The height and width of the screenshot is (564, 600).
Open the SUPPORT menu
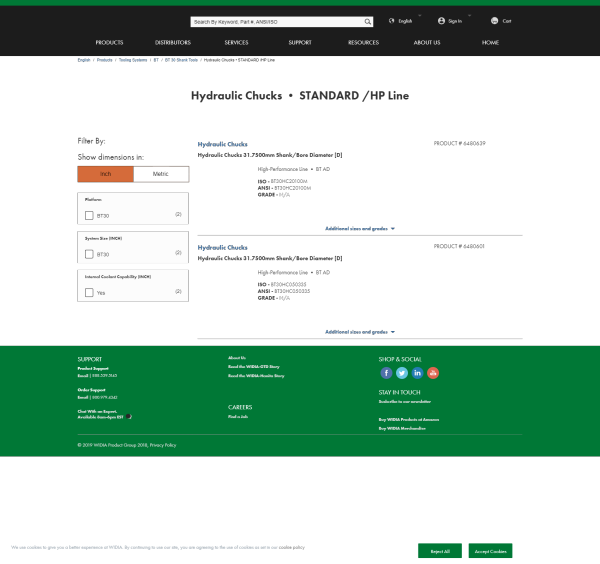[300, 42]
